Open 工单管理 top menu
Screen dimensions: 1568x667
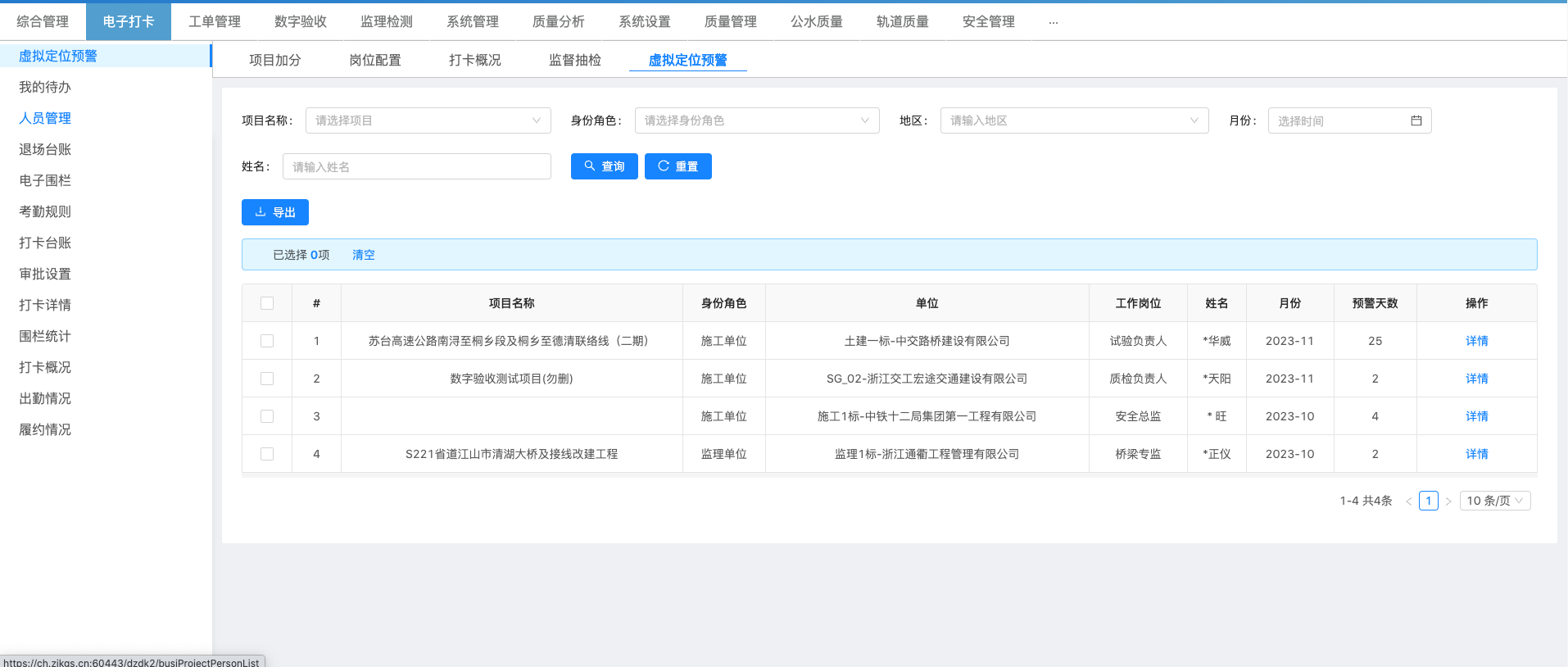click(x=215, y=22)
